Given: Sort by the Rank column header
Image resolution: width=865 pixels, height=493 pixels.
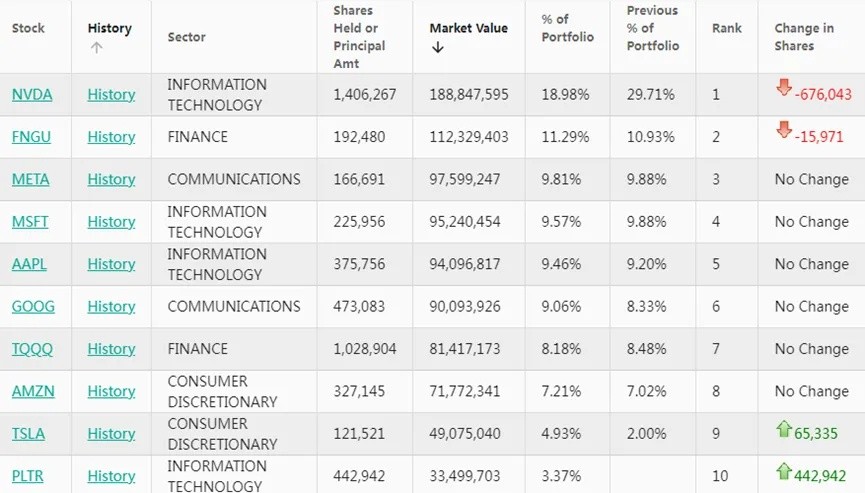Looking at the screenshot, I should point(727,28).
